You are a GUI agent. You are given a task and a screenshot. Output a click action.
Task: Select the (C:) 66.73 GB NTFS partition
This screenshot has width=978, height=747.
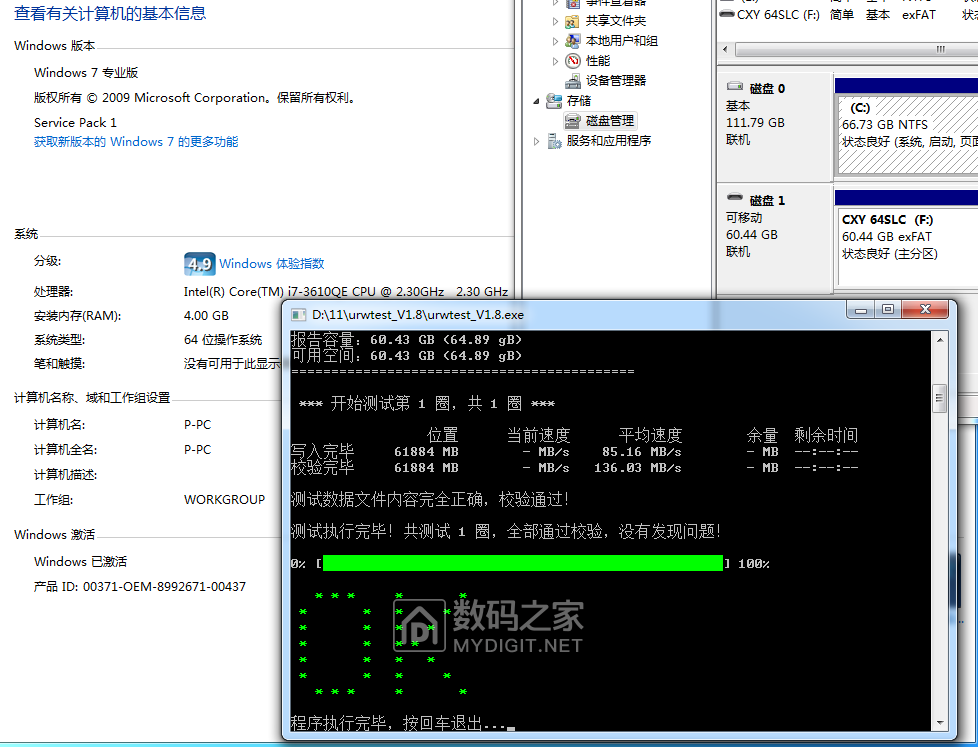pyautogui.click(x=908, y=134)
